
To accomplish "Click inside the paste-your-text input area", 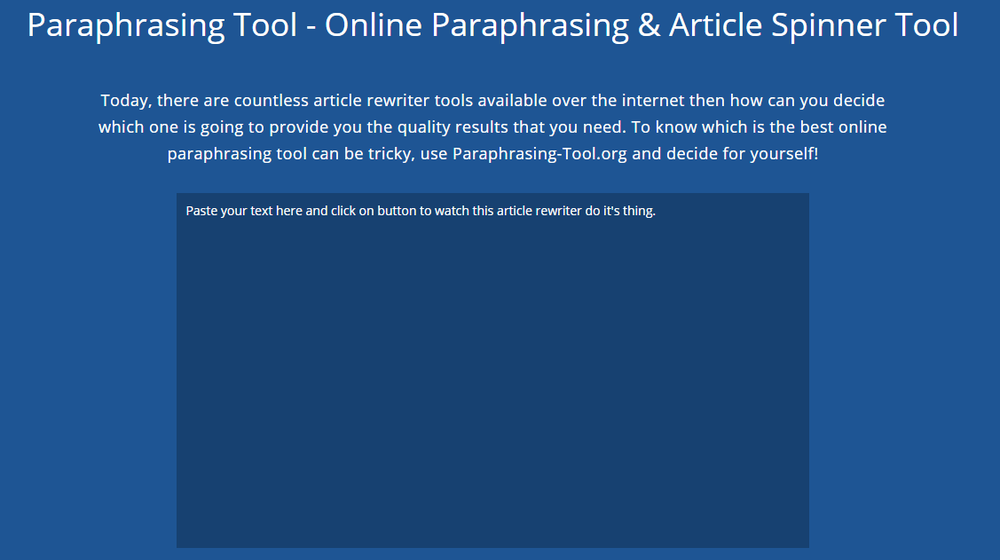I will click(492, 370).
